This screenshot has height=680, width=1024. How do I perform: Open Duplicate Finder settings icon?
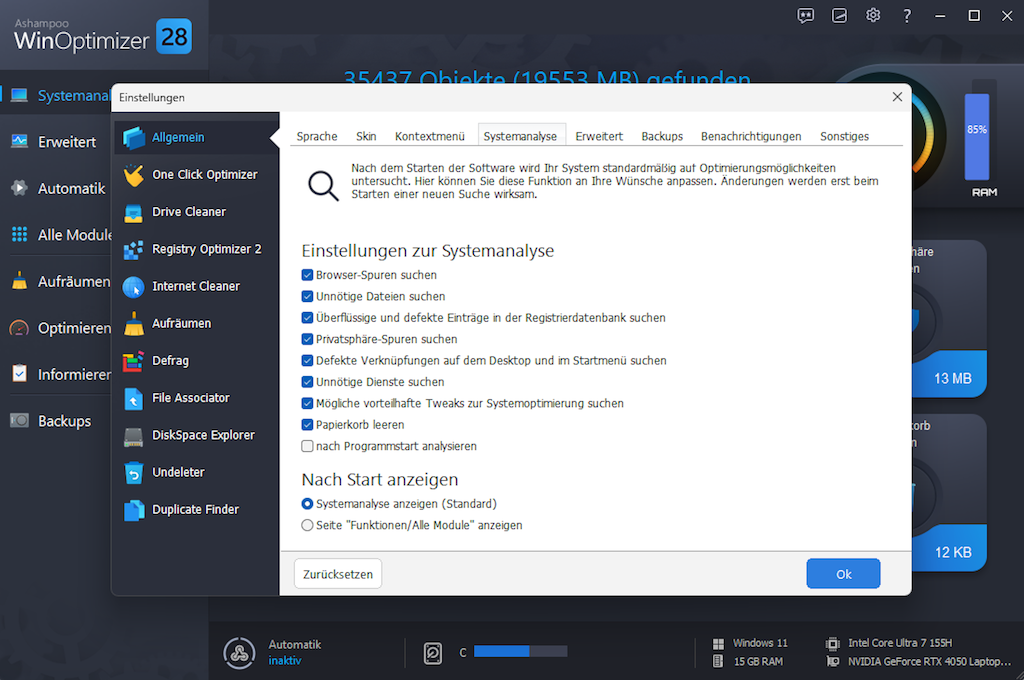[134, 510]
